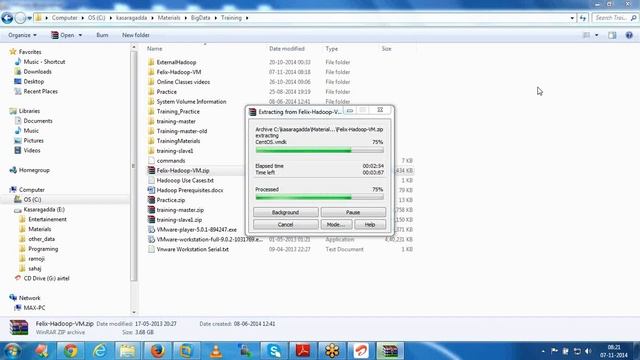
Task: Click the taskbar clock and date
Action: [614, 351]
